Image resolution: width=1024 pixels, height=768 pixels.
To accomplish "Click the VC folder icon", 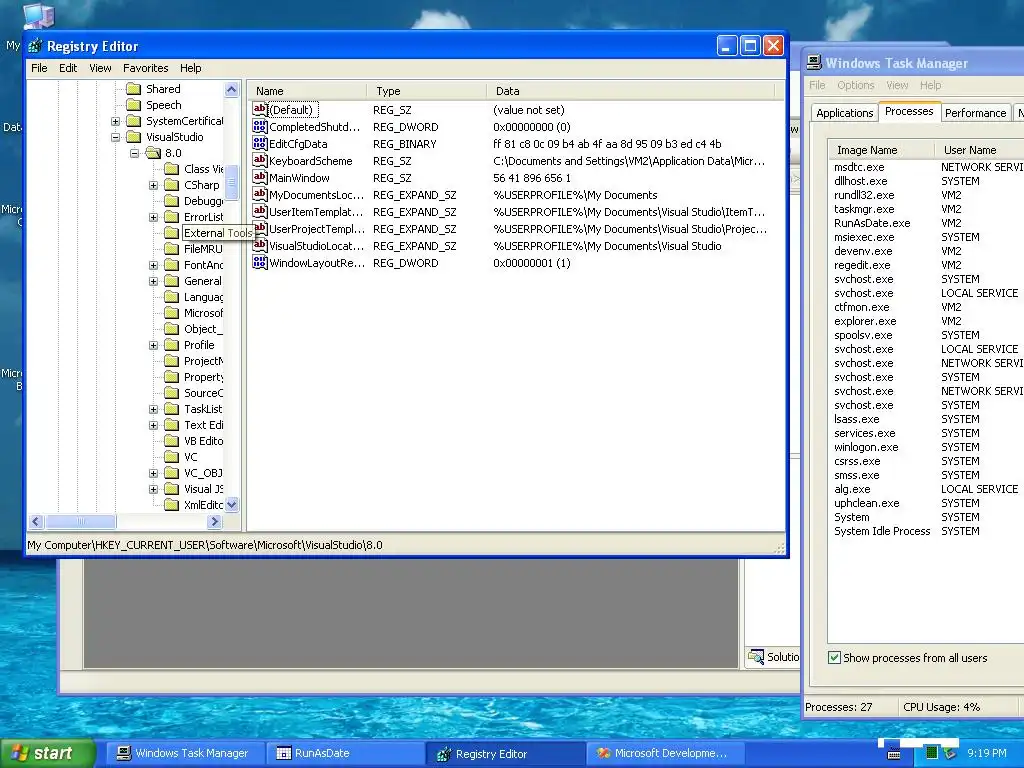I will pos(172,456).
